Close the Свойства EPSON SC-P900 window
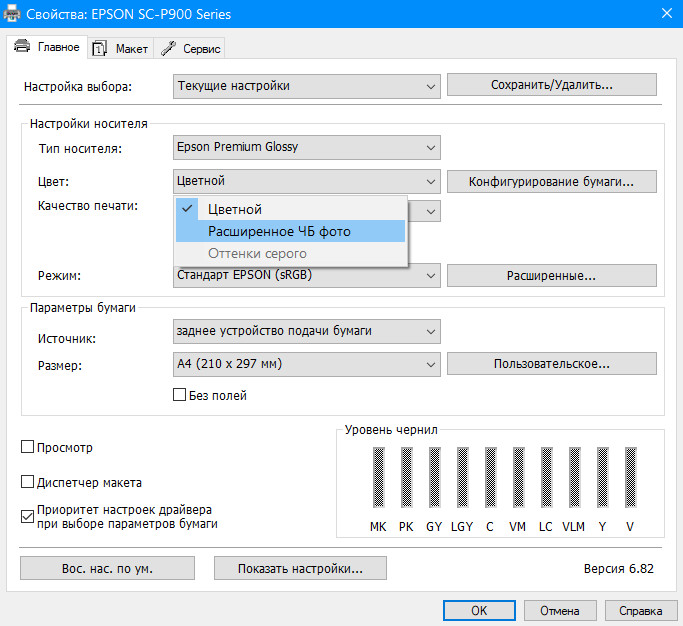The image size is (683, 626). (666, 13)
